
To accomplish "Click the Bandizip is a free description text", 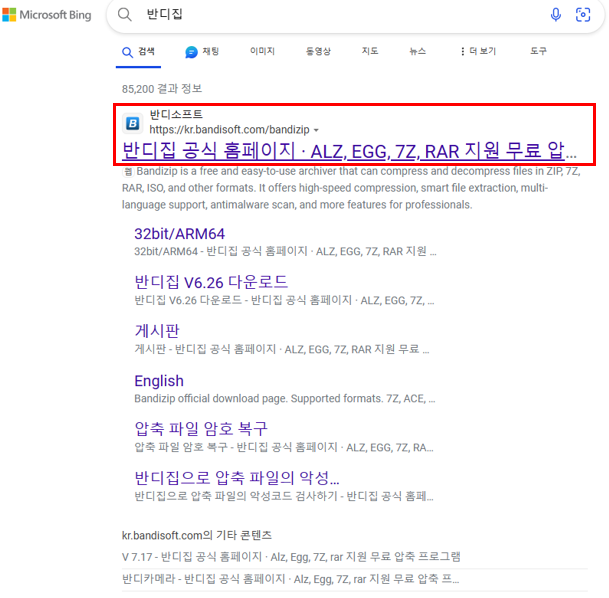I will coord(351,188).
